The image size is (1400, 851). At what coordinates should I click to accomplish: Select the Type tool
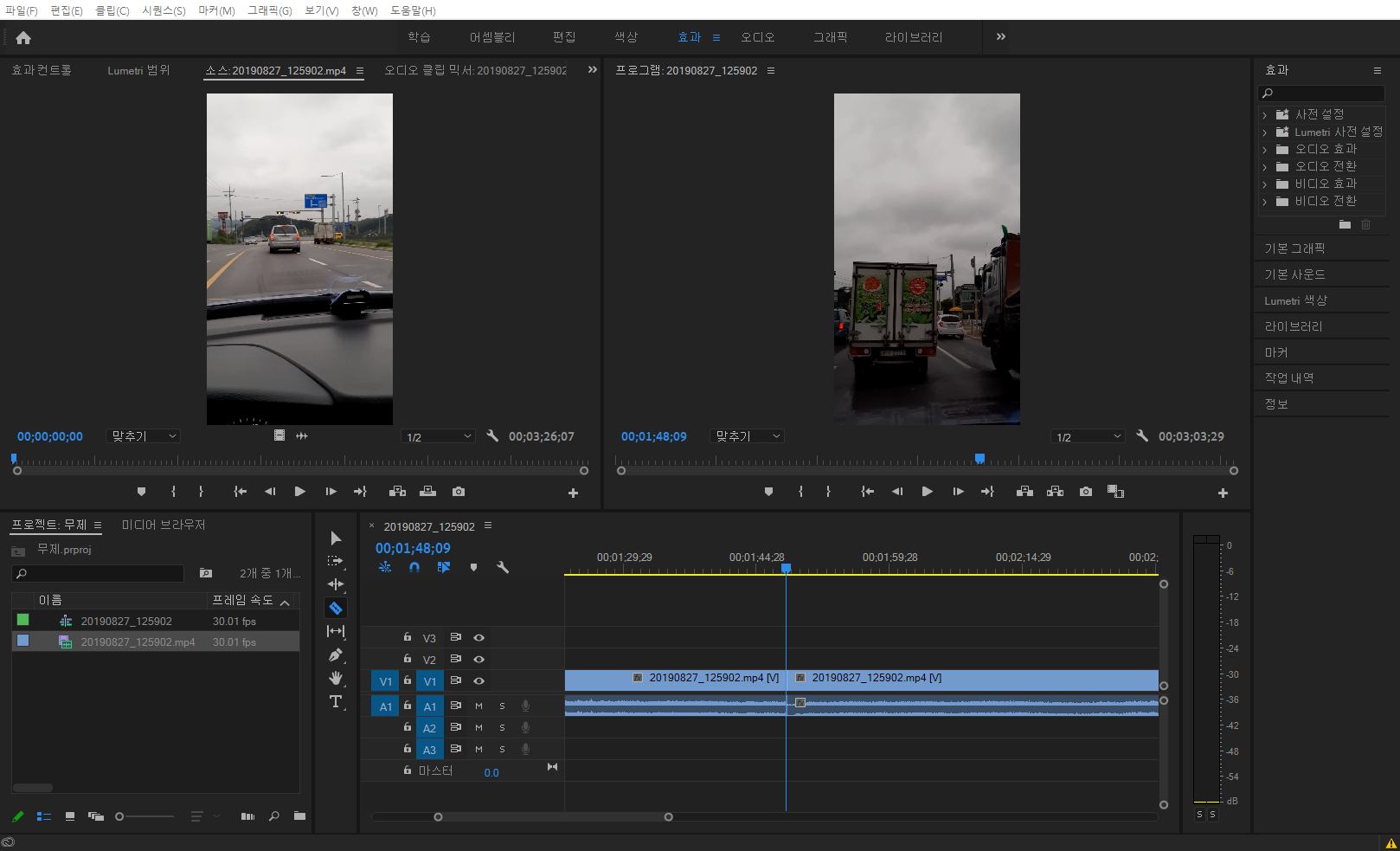tap(336, 701)
